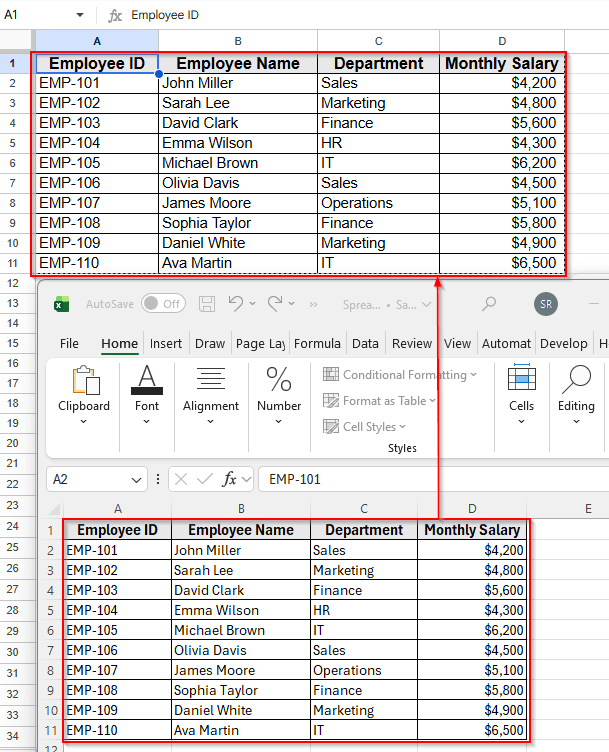This screenshot has height=752, width=609.
Task: Open the File tab
Action: (x=69, y=343)
